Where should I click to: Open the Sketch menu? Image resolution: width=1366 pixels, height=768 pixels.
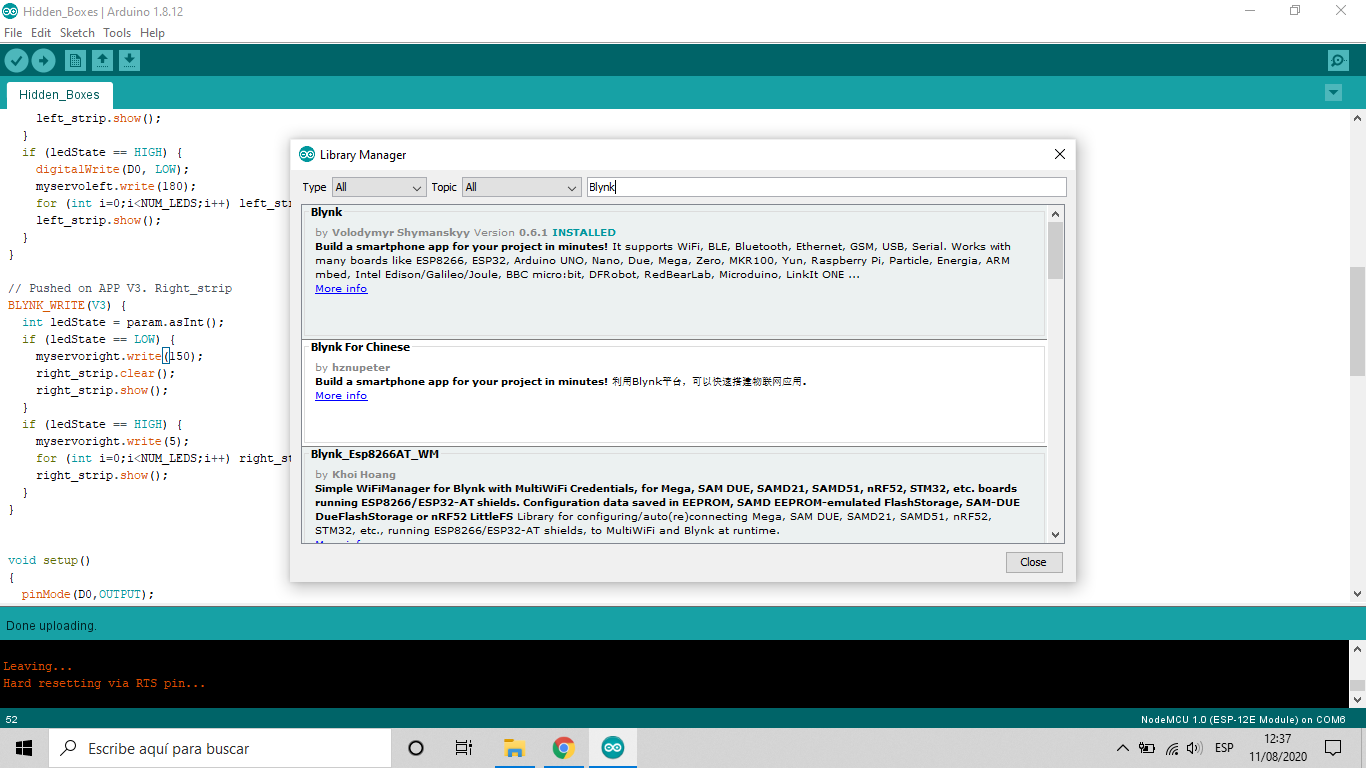(x=77, y=33)
